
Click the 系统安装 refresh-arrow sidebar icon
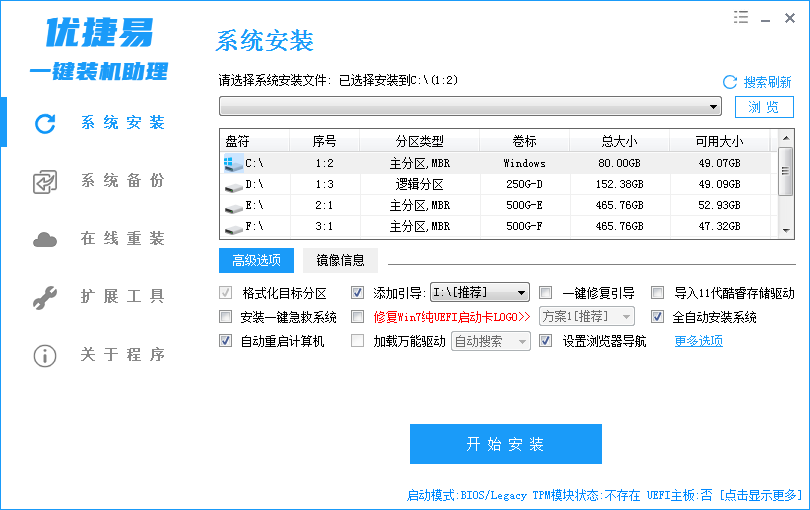45,123
